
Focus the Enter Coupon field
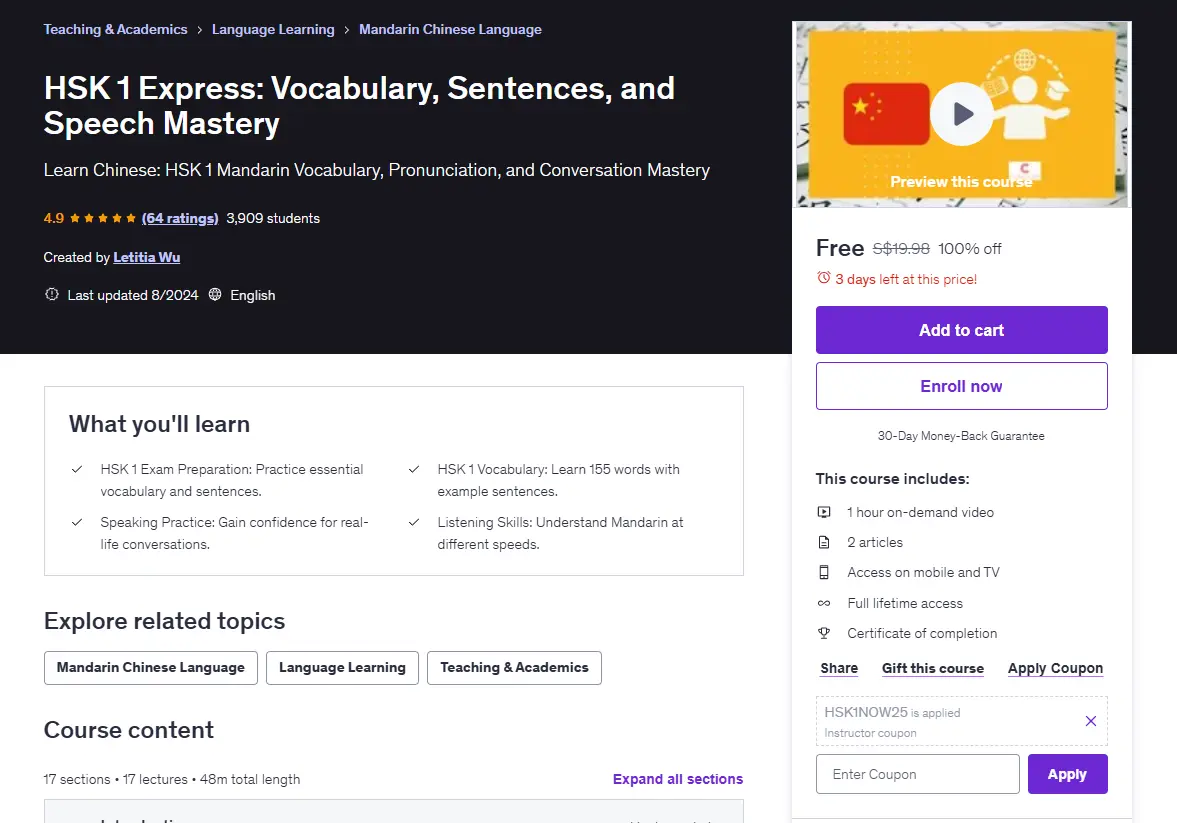coord(918,774)
